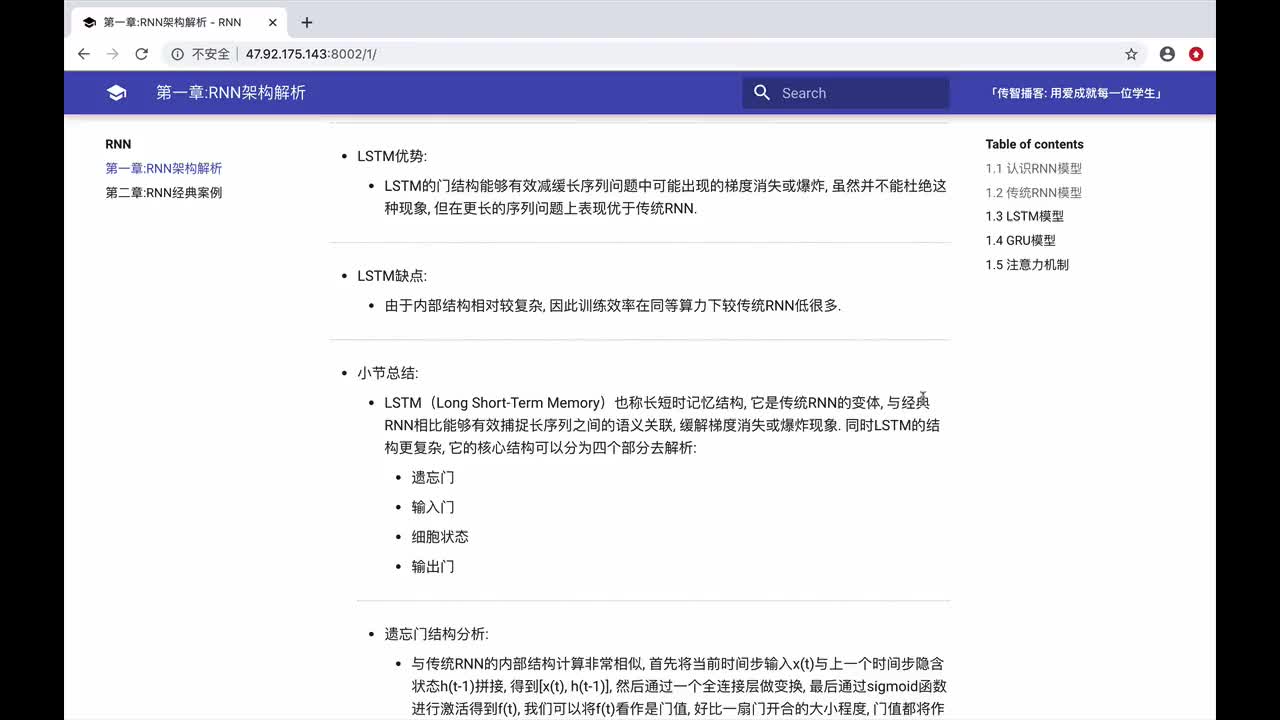Bookmark page with star icon
Image resolution: width=1280 pixels, height=720 pixels.
[x=1131, y=54]
